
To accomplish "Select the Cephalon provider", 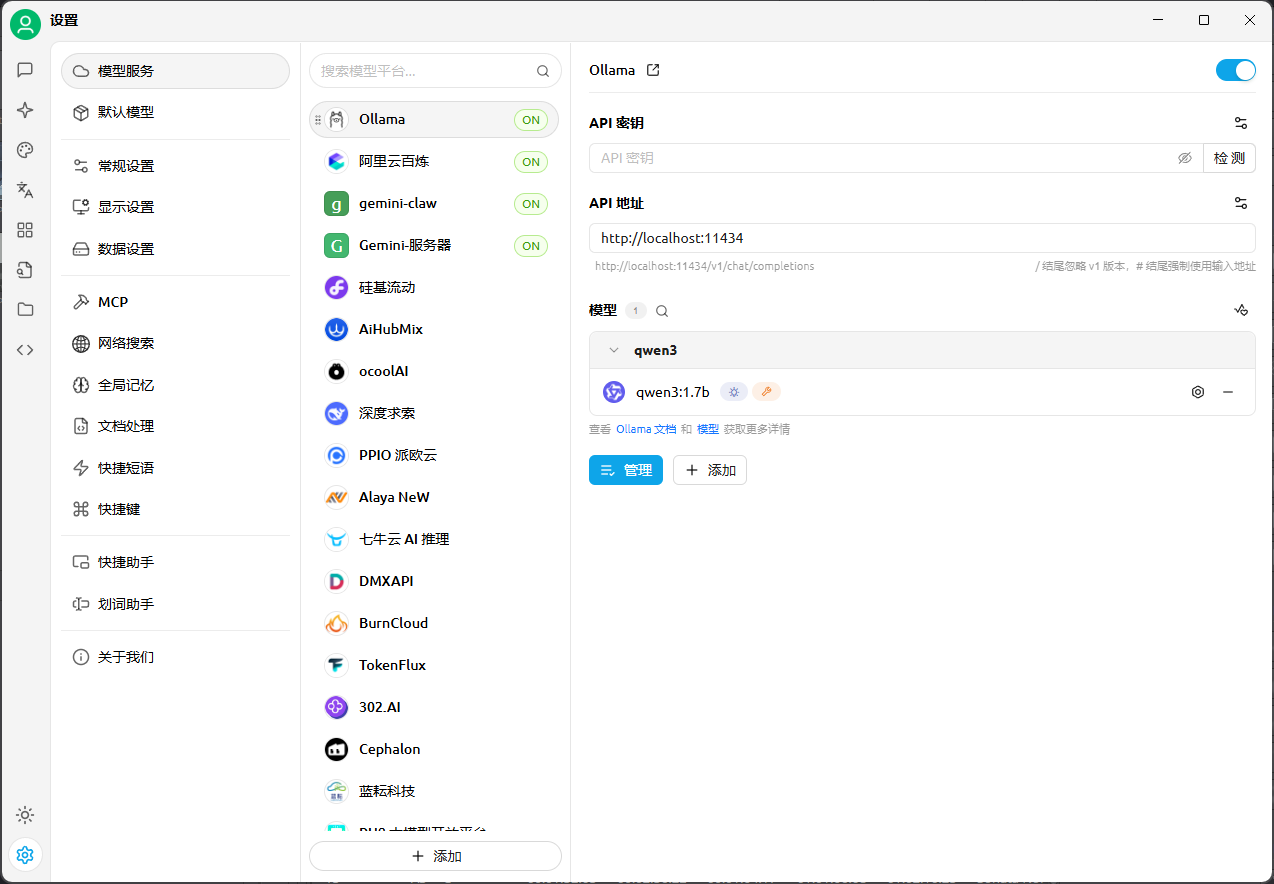I will click(434, 749).
